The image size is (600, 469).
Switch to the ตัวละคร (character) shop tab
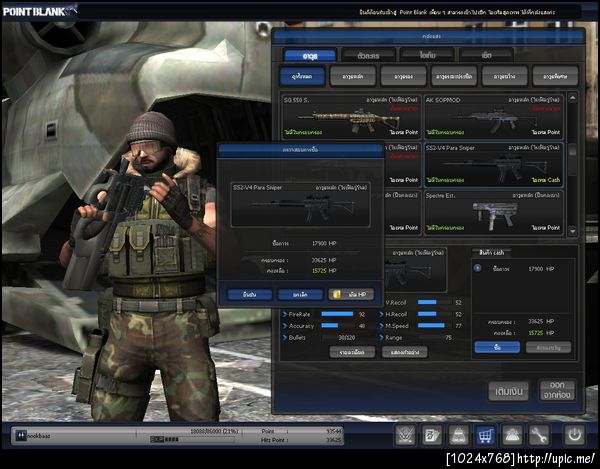click(x=368, y=55)
